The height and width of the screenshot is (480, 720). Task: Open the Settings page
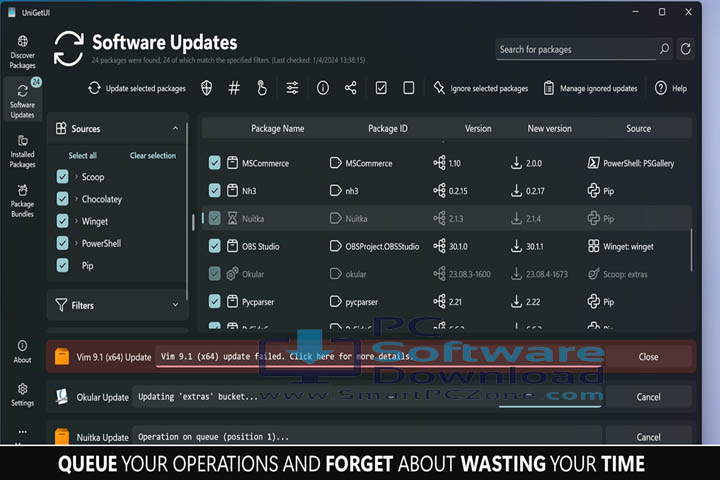pos(22,395)
